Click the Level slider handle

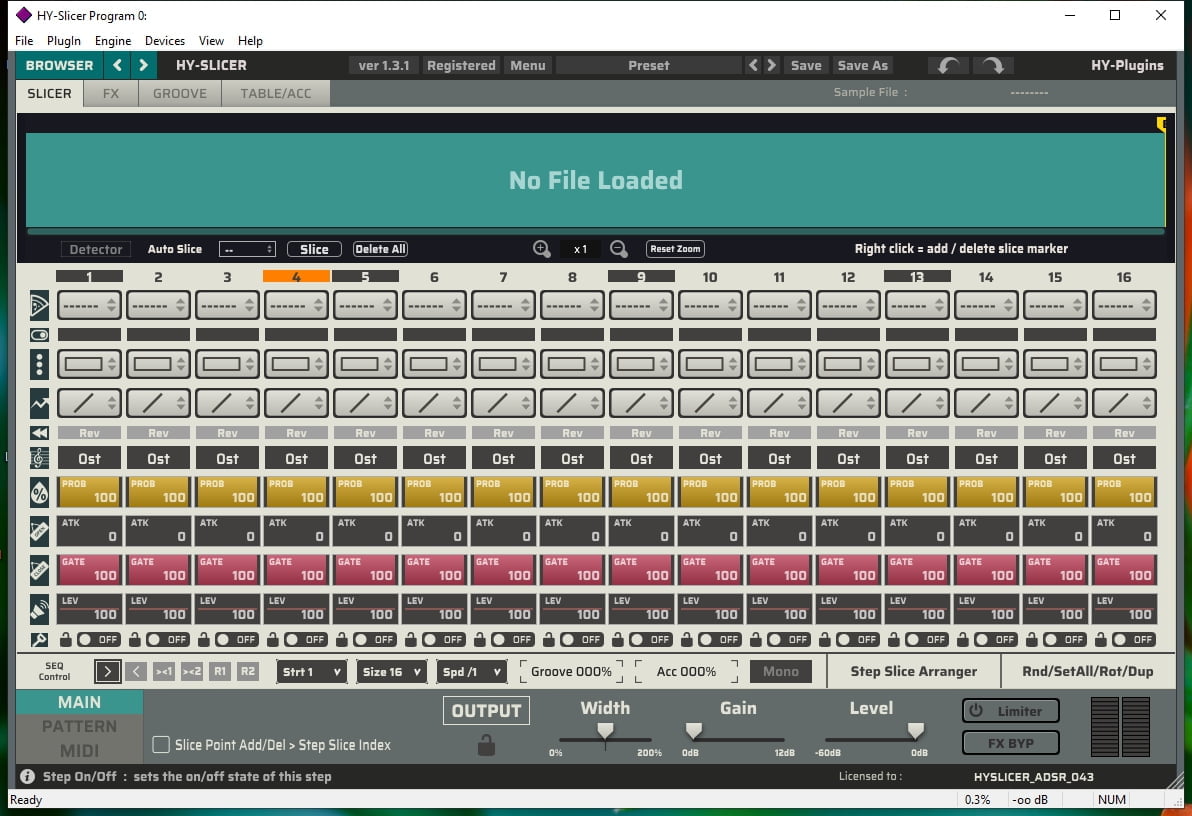916,731
